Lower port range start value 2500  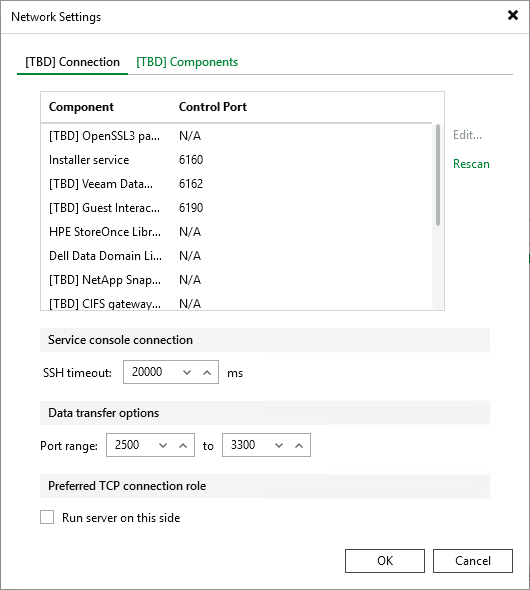click(x=163, y=446)
